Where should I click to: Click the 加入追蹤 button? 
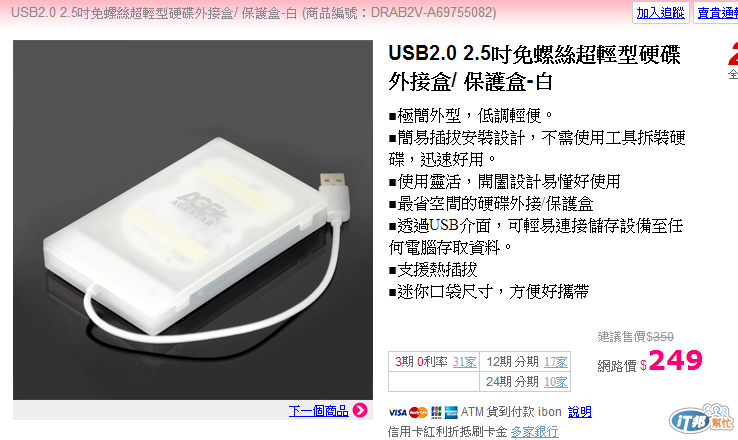tap(660, 13)
